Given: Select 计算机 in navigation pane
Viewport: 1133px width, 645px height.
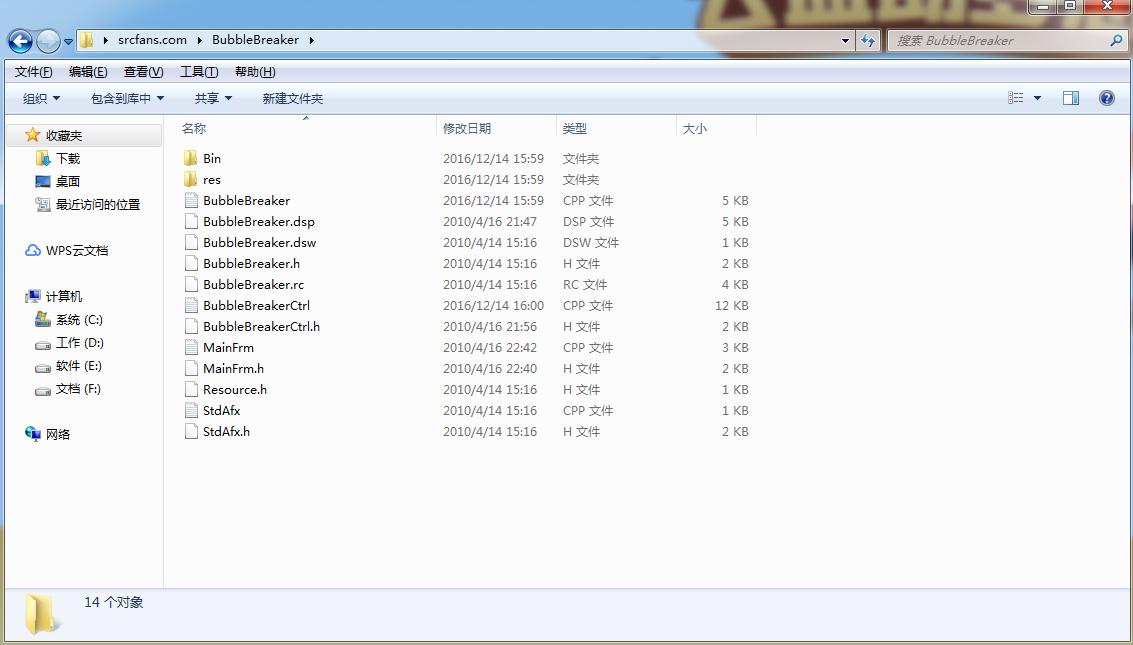Looking at the screenshot, I should tap(64, 296).
